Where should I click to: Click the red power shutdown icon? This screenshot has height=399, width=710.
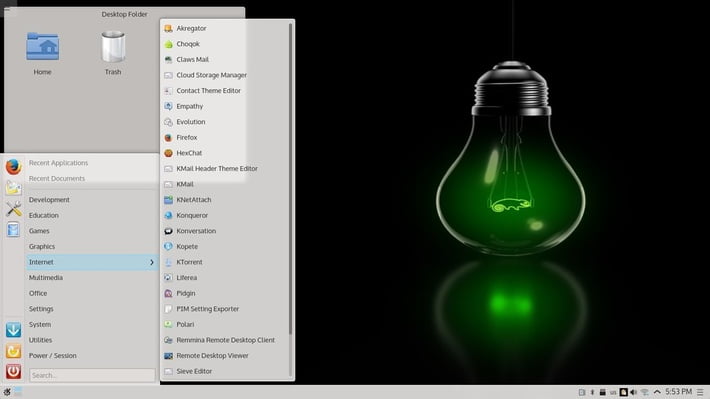14,371
